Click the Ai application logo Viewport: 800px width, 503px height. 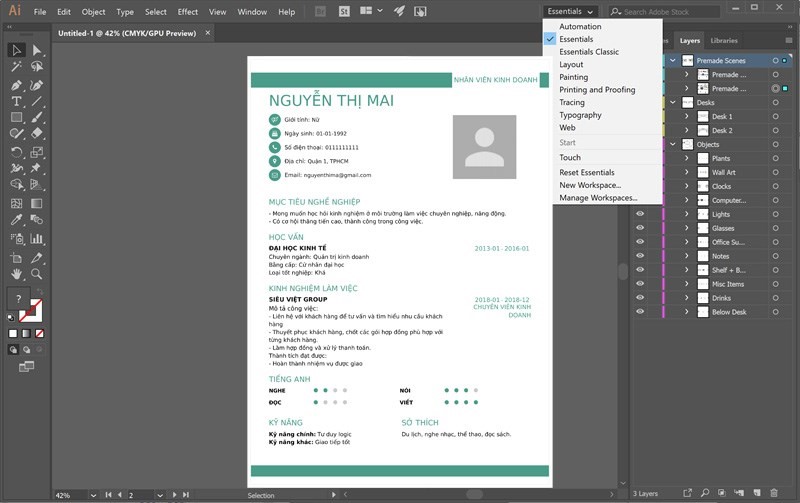pos(15,10)
